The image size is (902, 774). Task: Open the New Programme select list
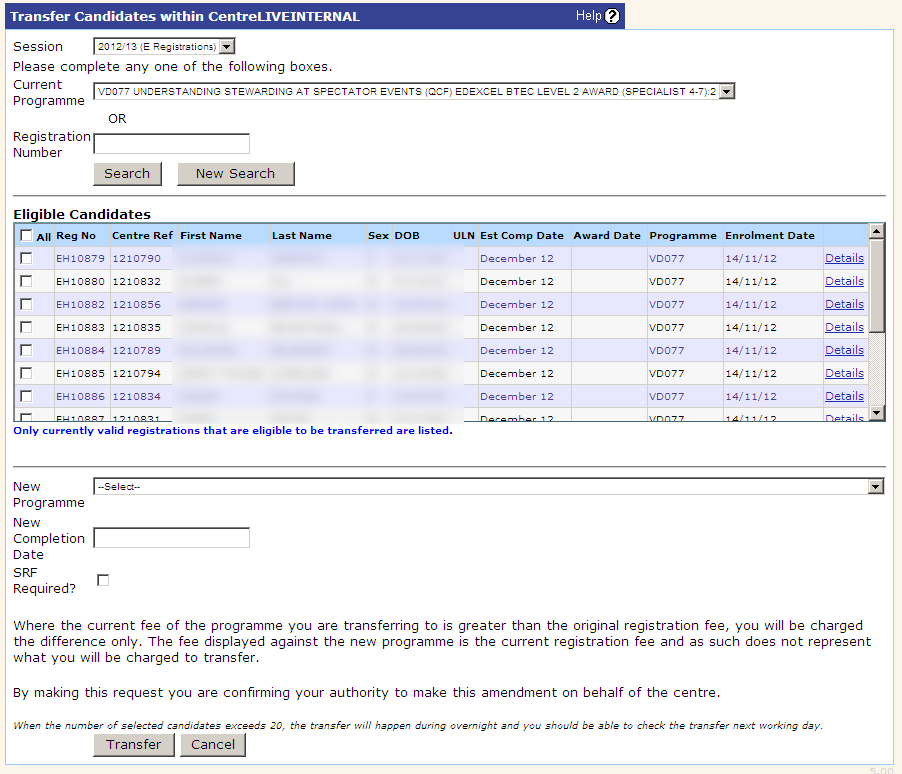[876, 487]
